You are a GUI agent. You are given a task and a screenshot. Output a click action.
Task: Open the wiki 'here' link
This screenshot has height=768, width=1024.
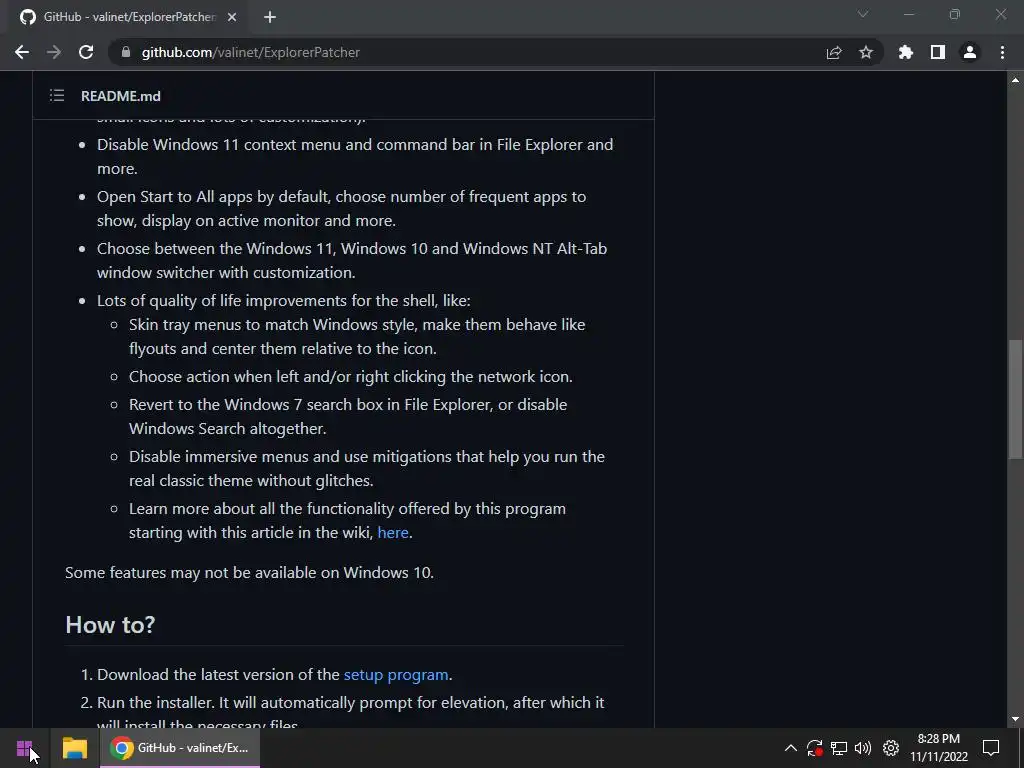[393, 533]
